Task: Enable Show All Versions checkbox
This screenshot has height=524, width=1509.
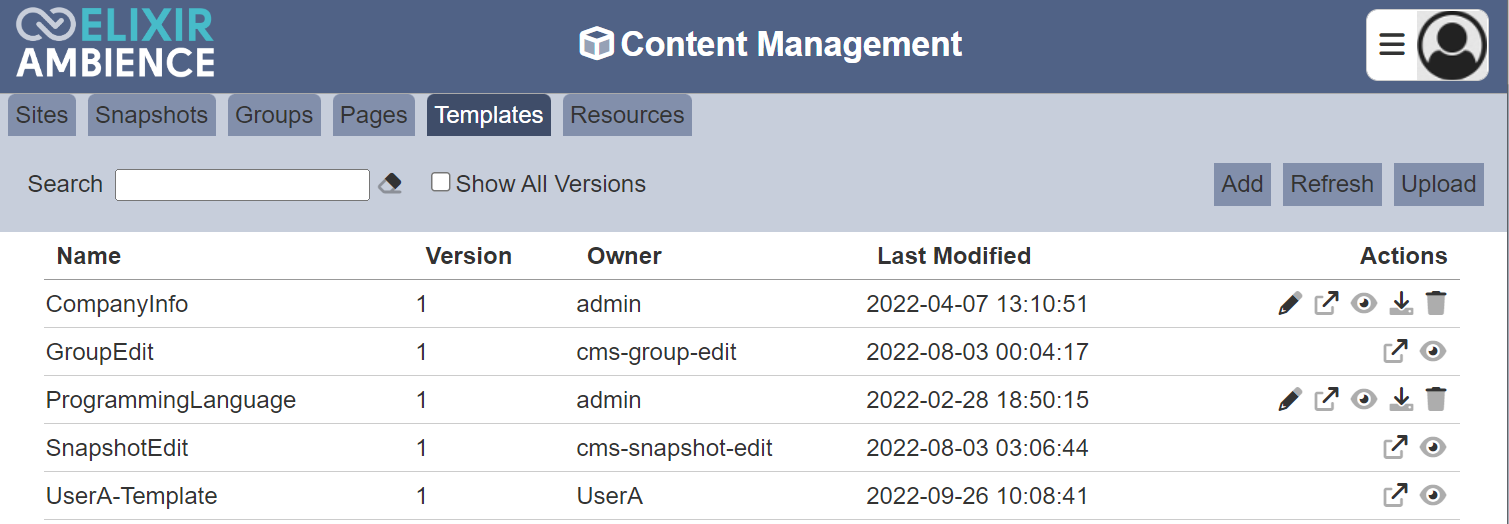Action: (440, 182)
